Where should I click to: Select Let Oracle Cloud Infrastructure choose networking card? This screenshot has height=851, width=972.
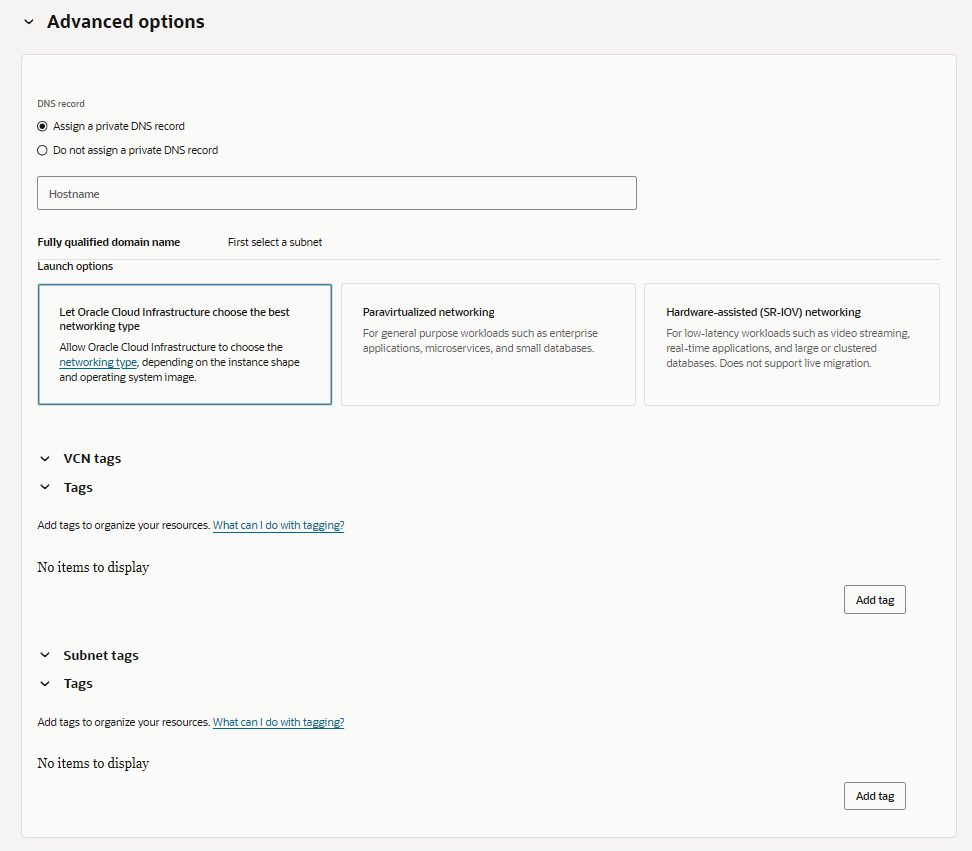click(x=185, y=345)
